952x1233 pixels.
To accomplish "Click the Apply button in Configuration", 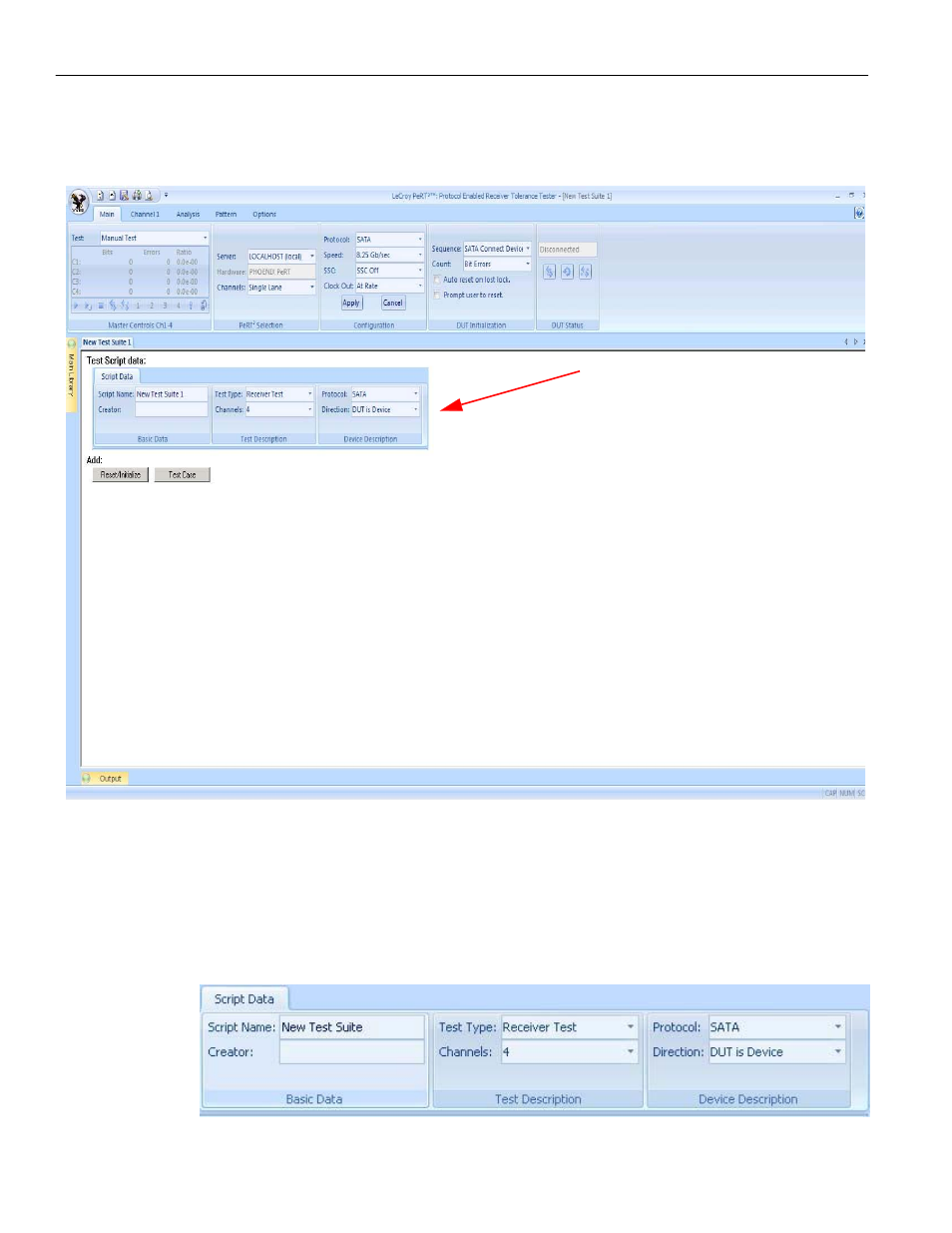I will (x=351, y=304).
